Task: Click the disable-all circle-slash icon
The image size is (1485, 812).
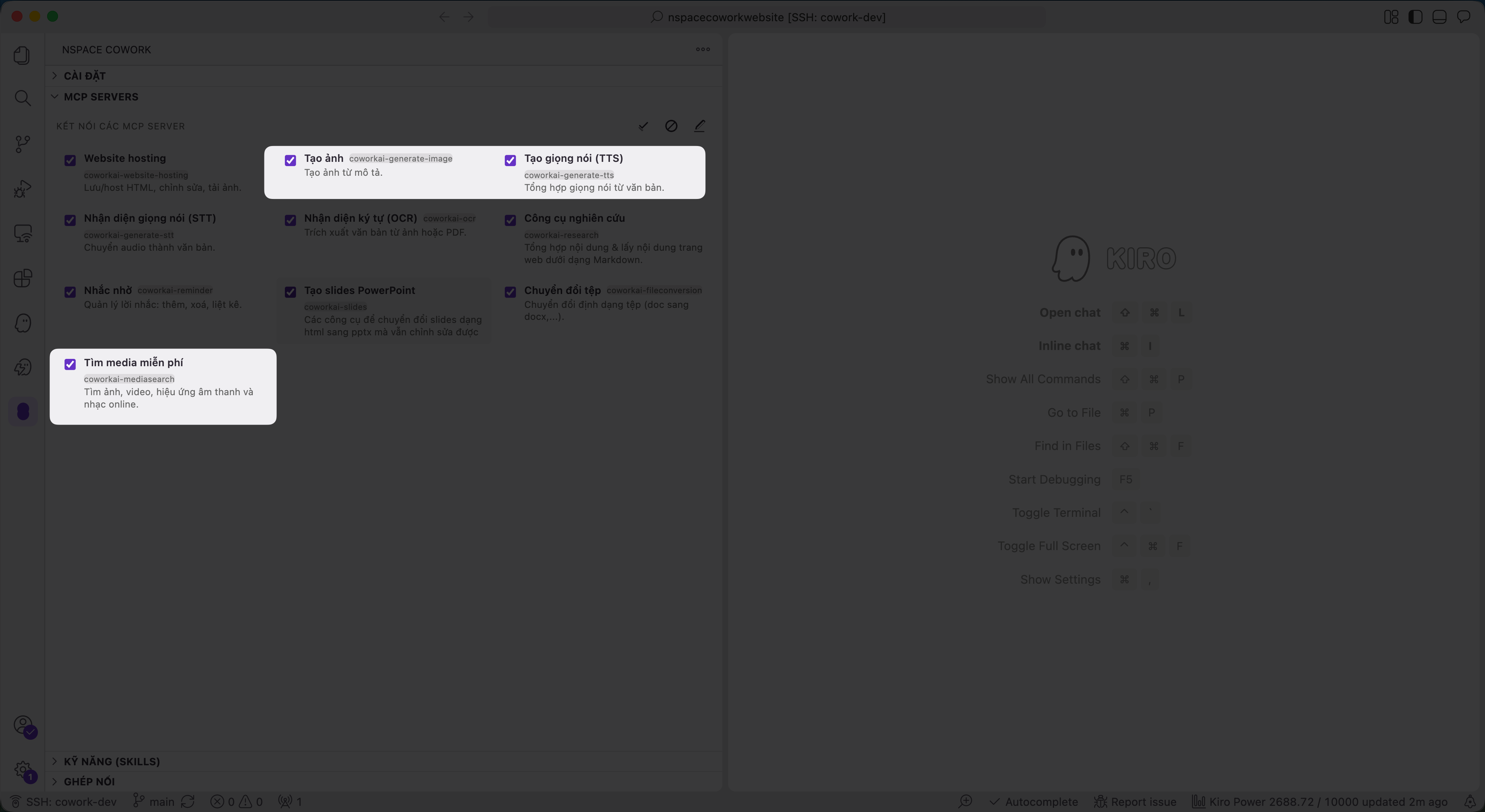Action: tap(671, 126)
